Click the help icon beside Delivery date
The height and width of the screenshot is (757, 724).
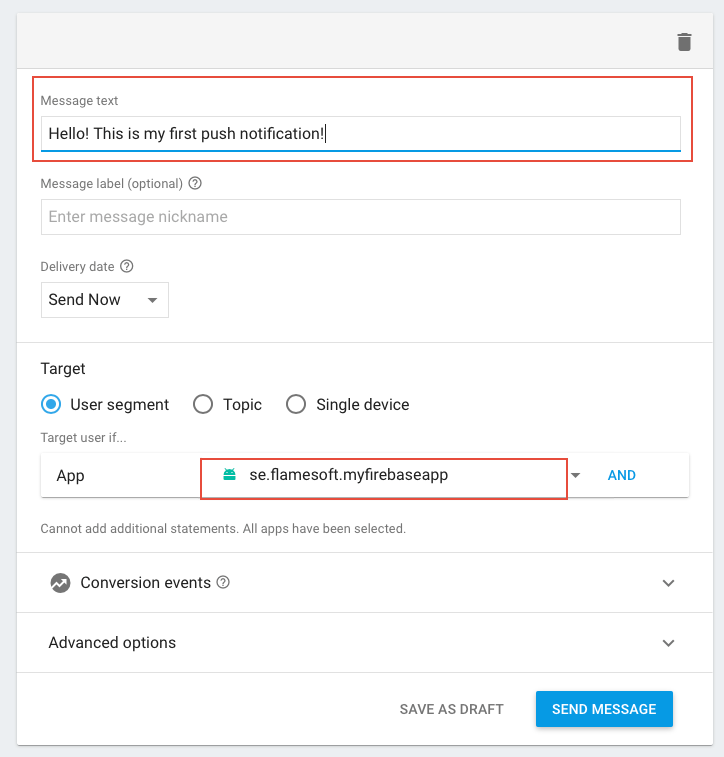127,267
